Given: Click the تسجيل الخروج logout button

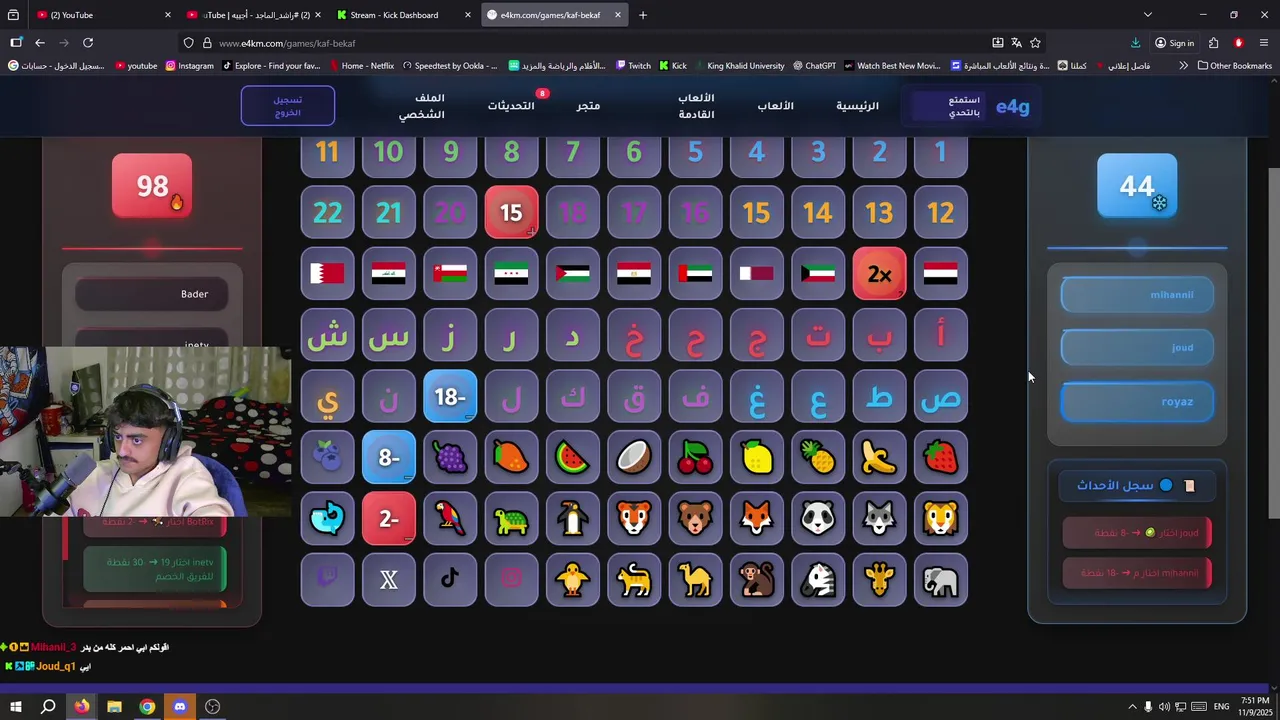Looking at the screenshot, I should [x=288, y=106].
